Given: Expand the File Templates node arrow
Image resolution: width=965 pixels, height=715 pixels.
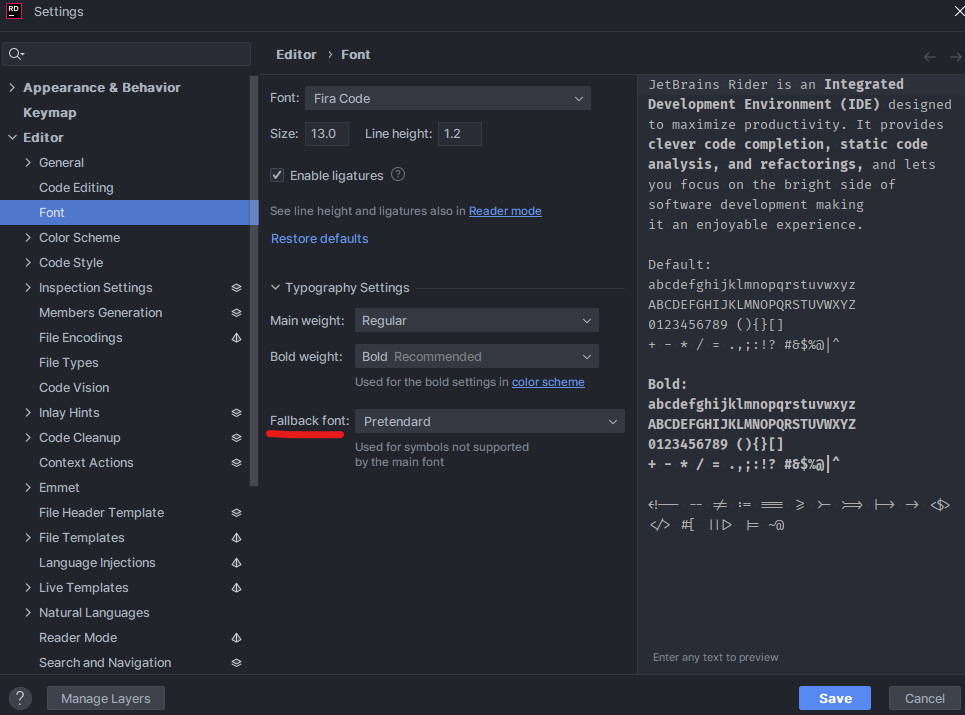Looking at the screenshot, I should 28,538.
